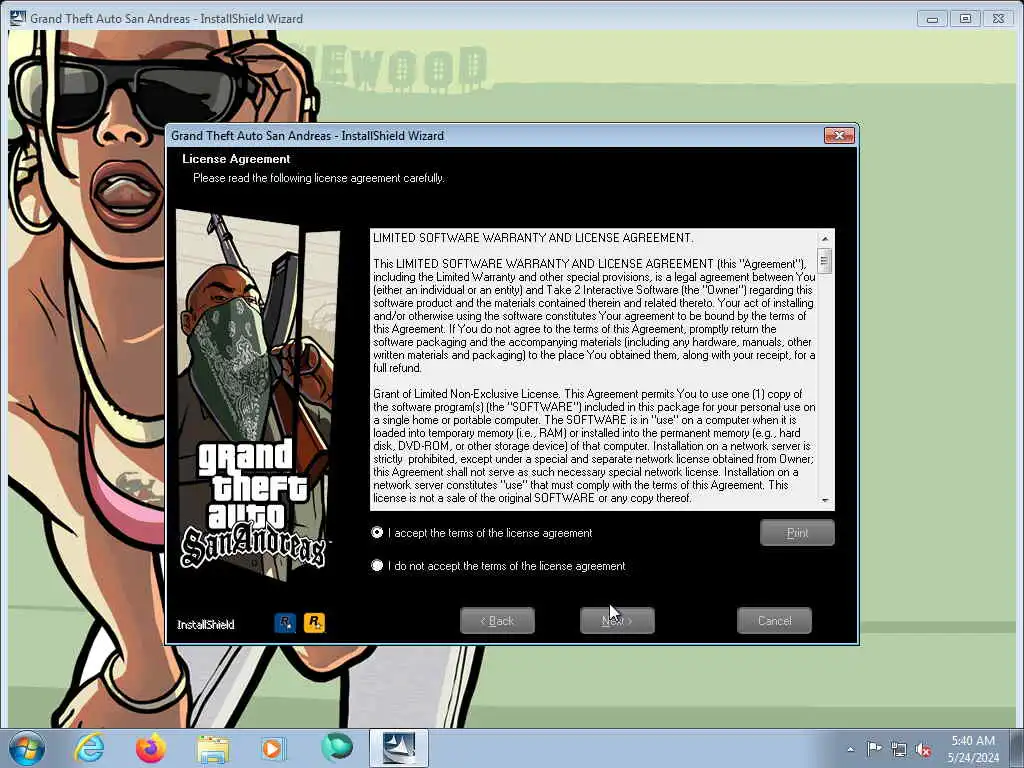Click 'Please read the following license agreement carefully.'
This screenshot has width=1024, height=768.
(x=319, y=178)
